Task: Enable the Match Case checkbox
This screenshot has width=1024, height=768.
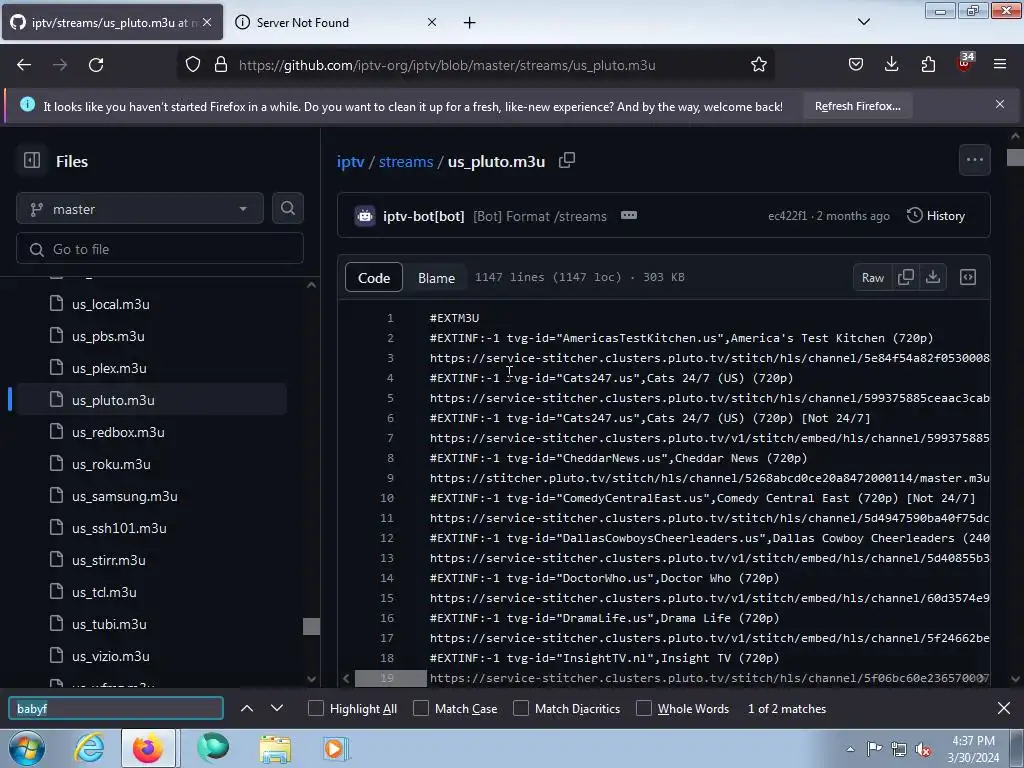Action: pyautogui.click(x=421, y=709)
